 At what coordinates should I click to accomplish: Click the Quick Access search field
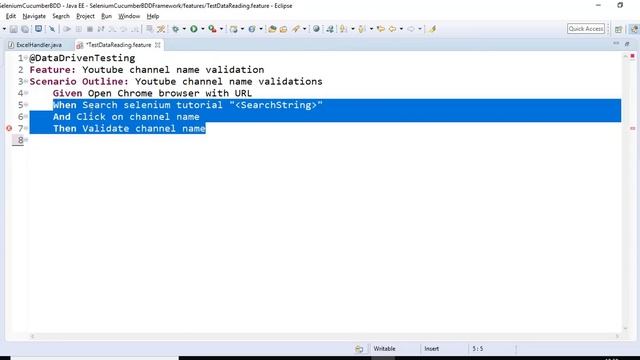tap(586, 29)
